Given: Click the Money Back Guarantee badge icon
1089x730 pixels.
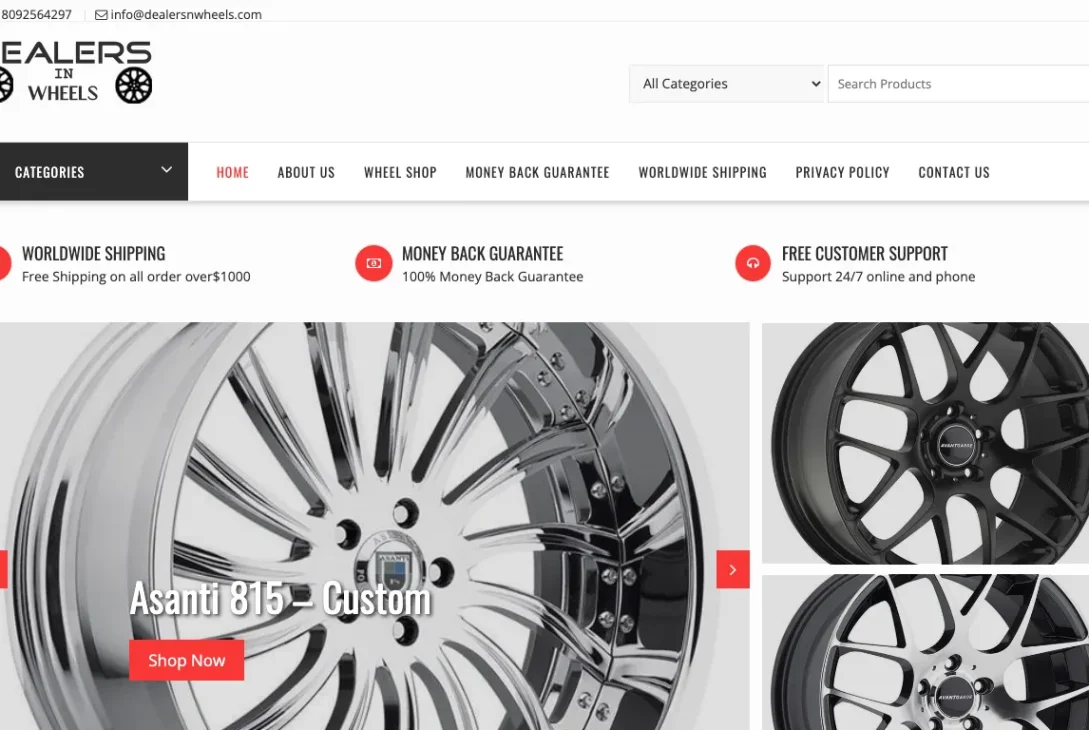Looking at the screenshot, I should click(x=373, y=263).
